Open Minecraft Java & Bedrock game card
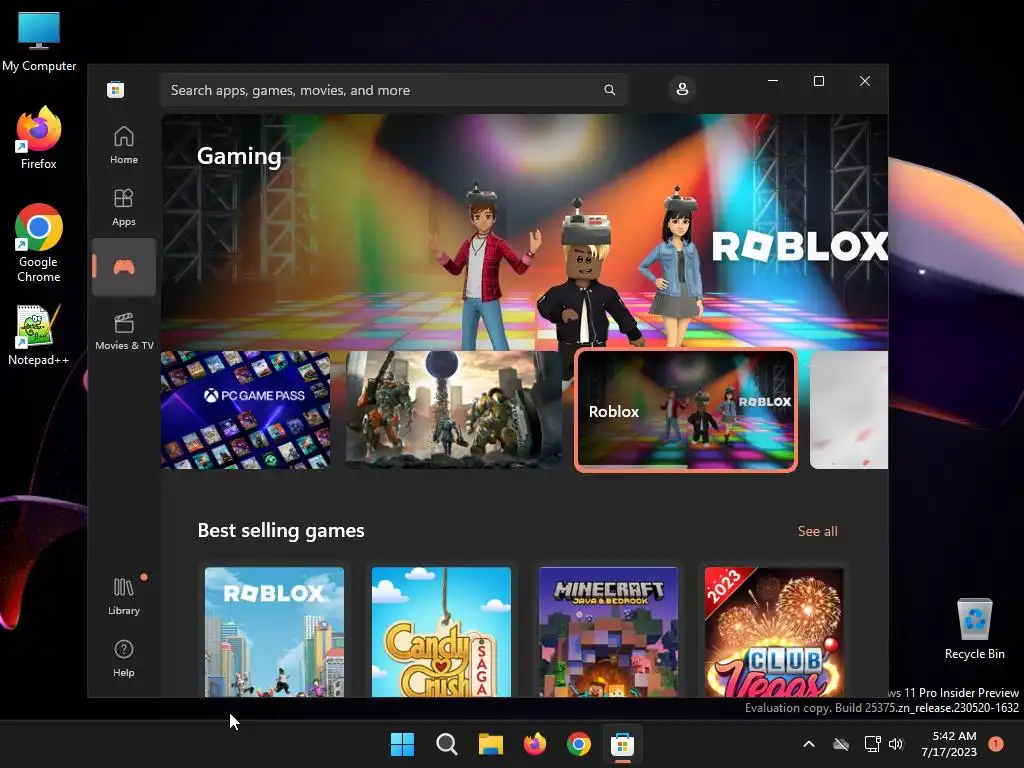The image size is (1024, 768). [x=609, y=632]
